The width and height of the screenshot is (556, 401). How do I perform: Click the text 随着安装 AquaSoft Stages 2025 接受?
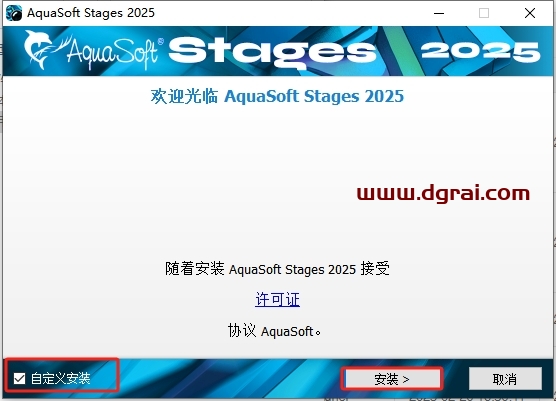[x=277, y=269]
